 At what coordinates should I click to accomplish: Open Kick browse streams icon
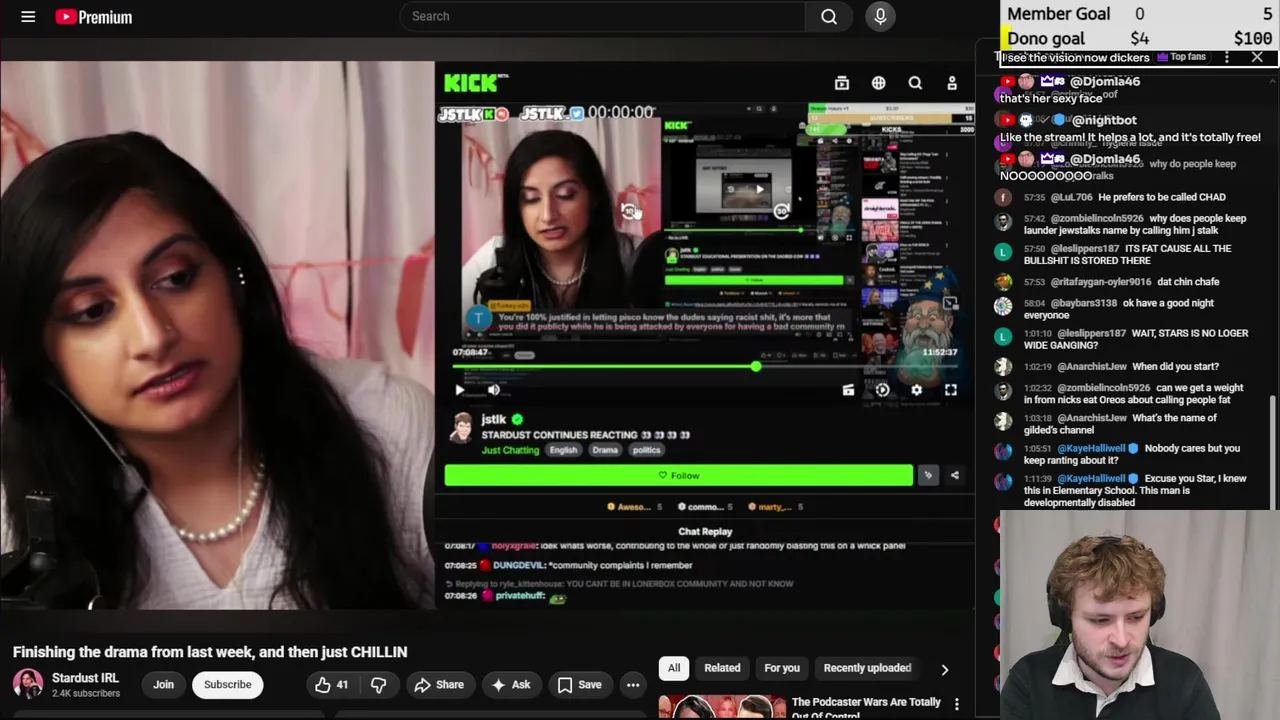click(x=842, y=83)
